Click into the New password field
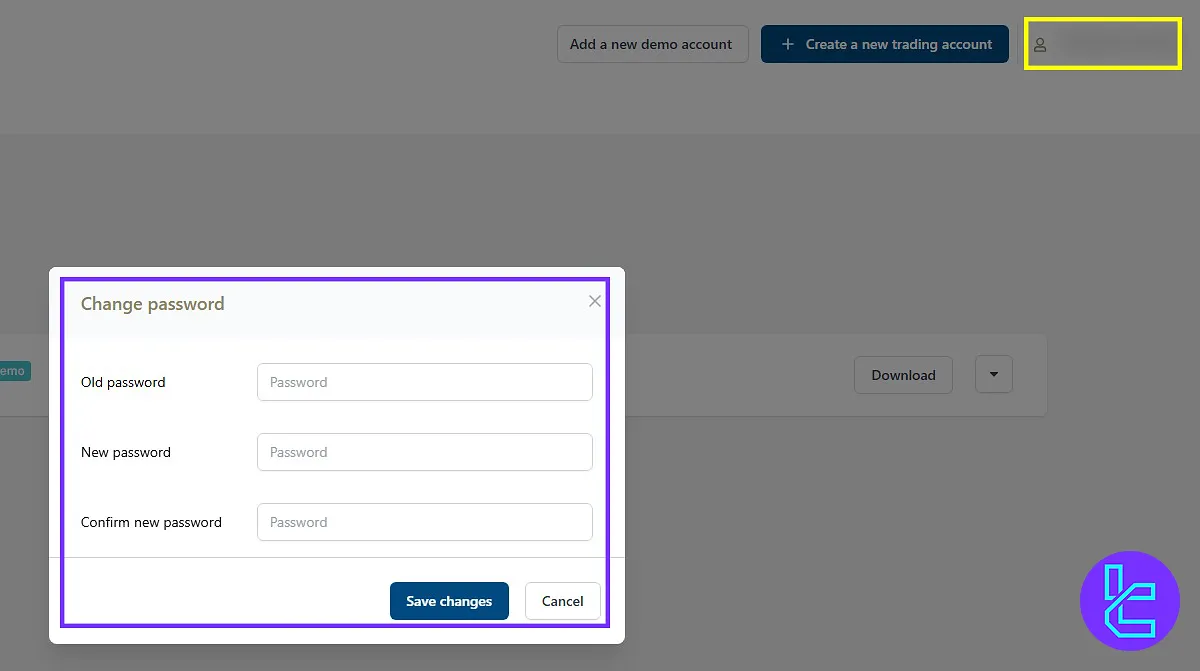Image resolution: width=1200 pixels, height=671 pixels. point(424,452)
